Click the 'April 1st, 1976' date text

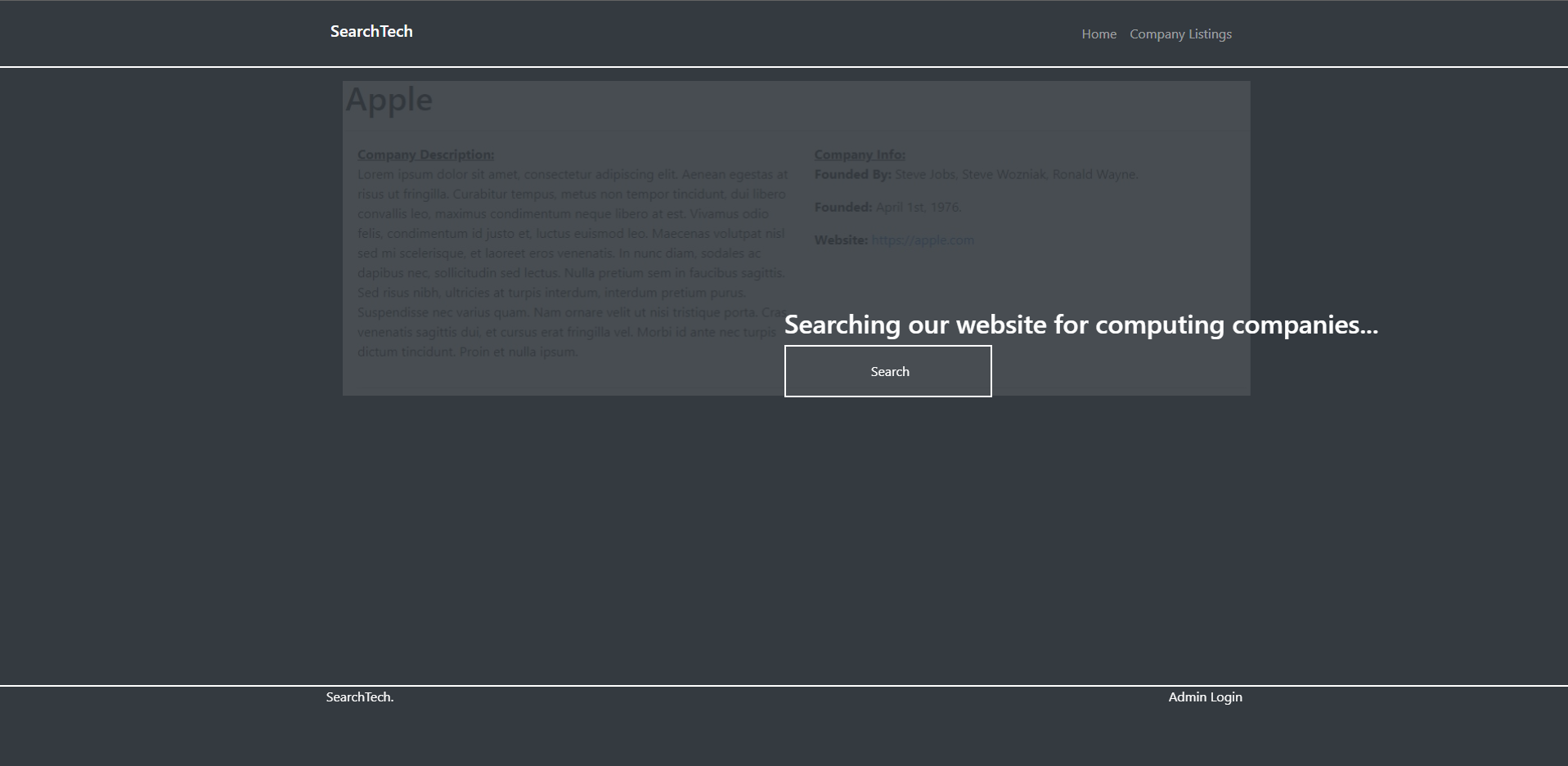(x=918, y=208)
